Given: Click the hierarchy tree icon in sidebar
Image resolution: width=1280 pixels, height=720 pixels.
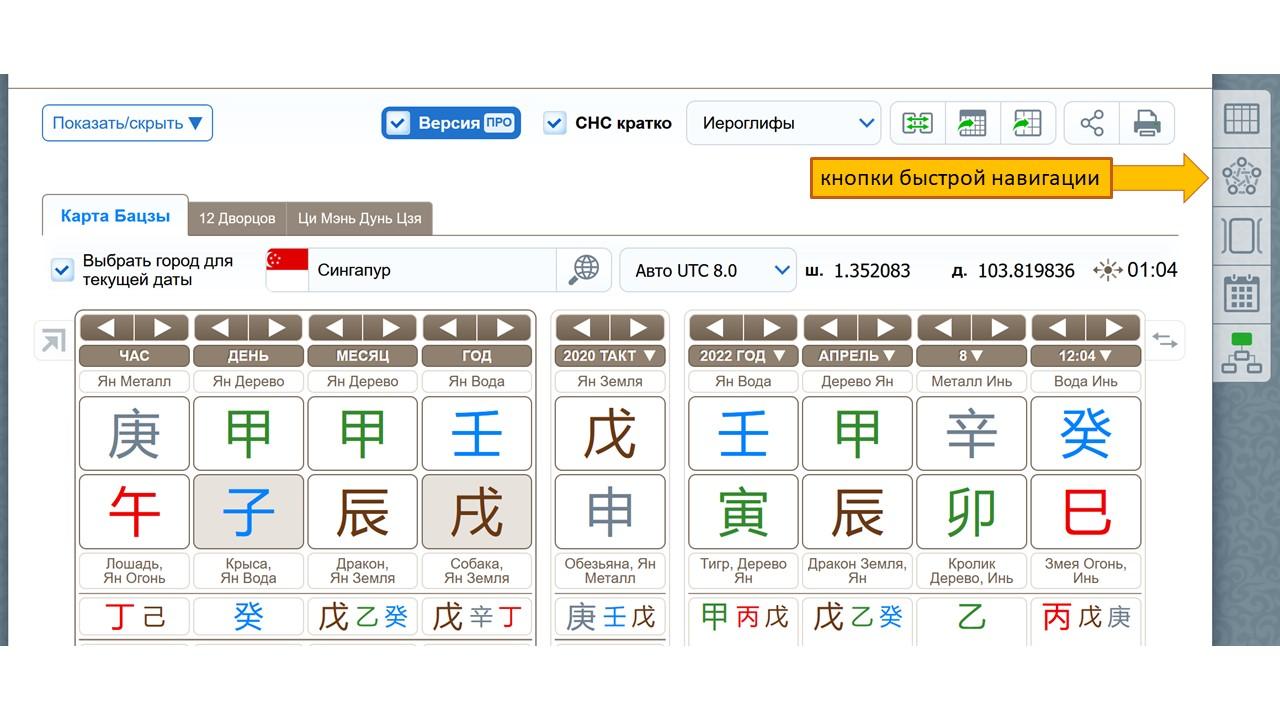Looking at the screenshot, I should coord(1241,353).
